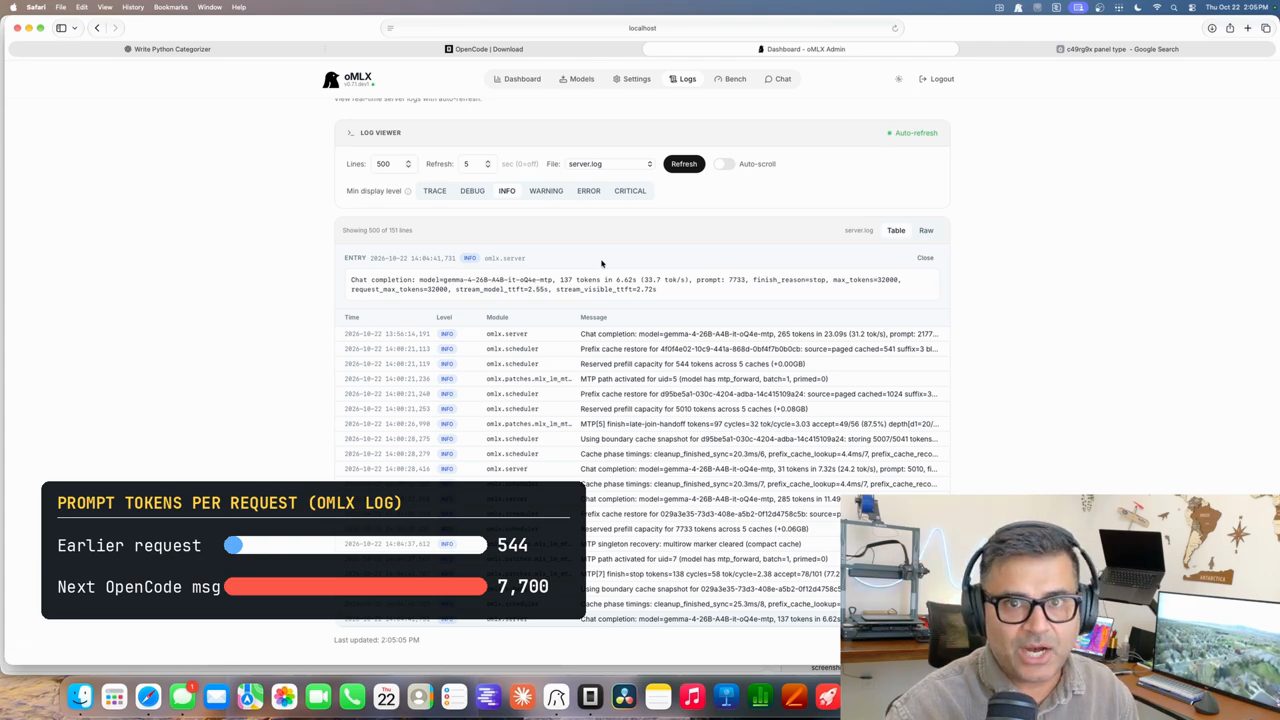Reload the localhost page

(x=895, y=28)
